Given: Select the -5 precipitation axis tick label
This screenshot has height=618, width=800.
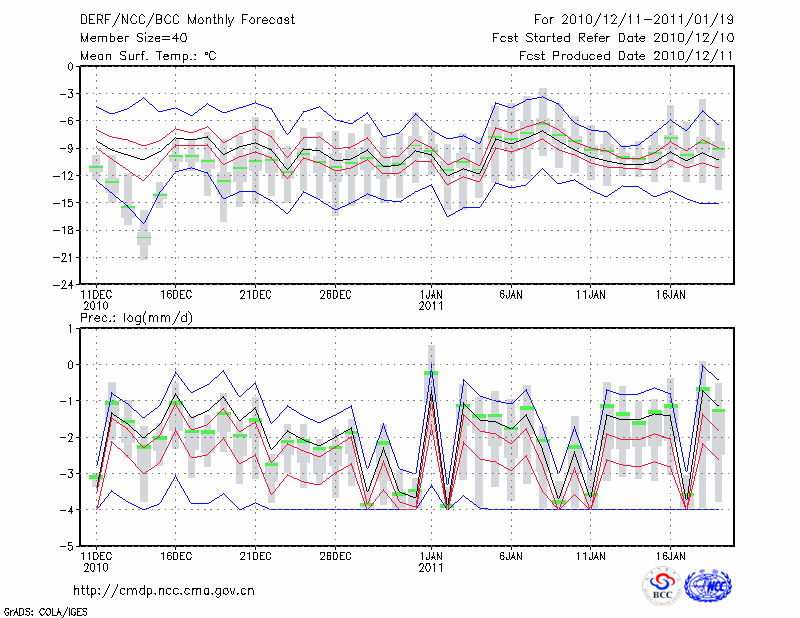Looking at the screenshot, I should pos(67,547).
